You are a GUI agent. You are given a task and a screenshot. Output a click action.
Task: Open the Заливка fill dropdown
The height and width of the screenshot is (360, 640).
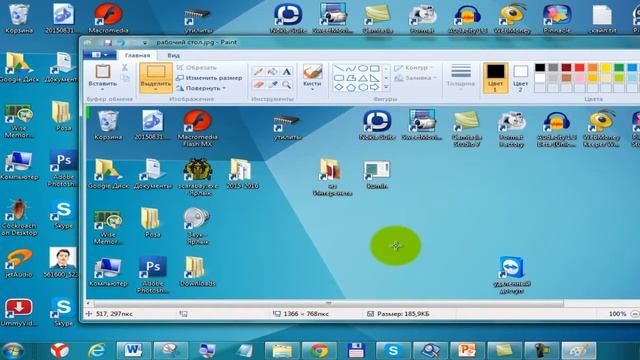click(416, 78)
